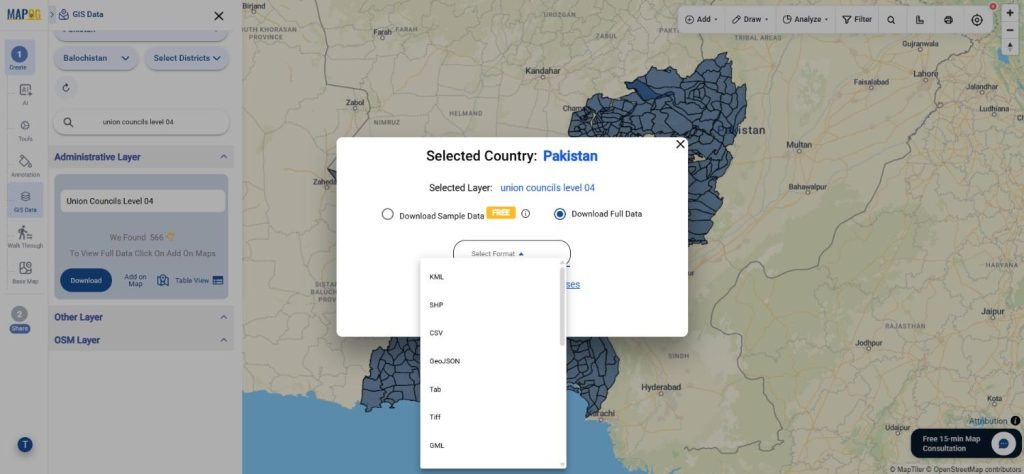
Task: Click the locate target icon in toolbar
Action: pos(977,20)
